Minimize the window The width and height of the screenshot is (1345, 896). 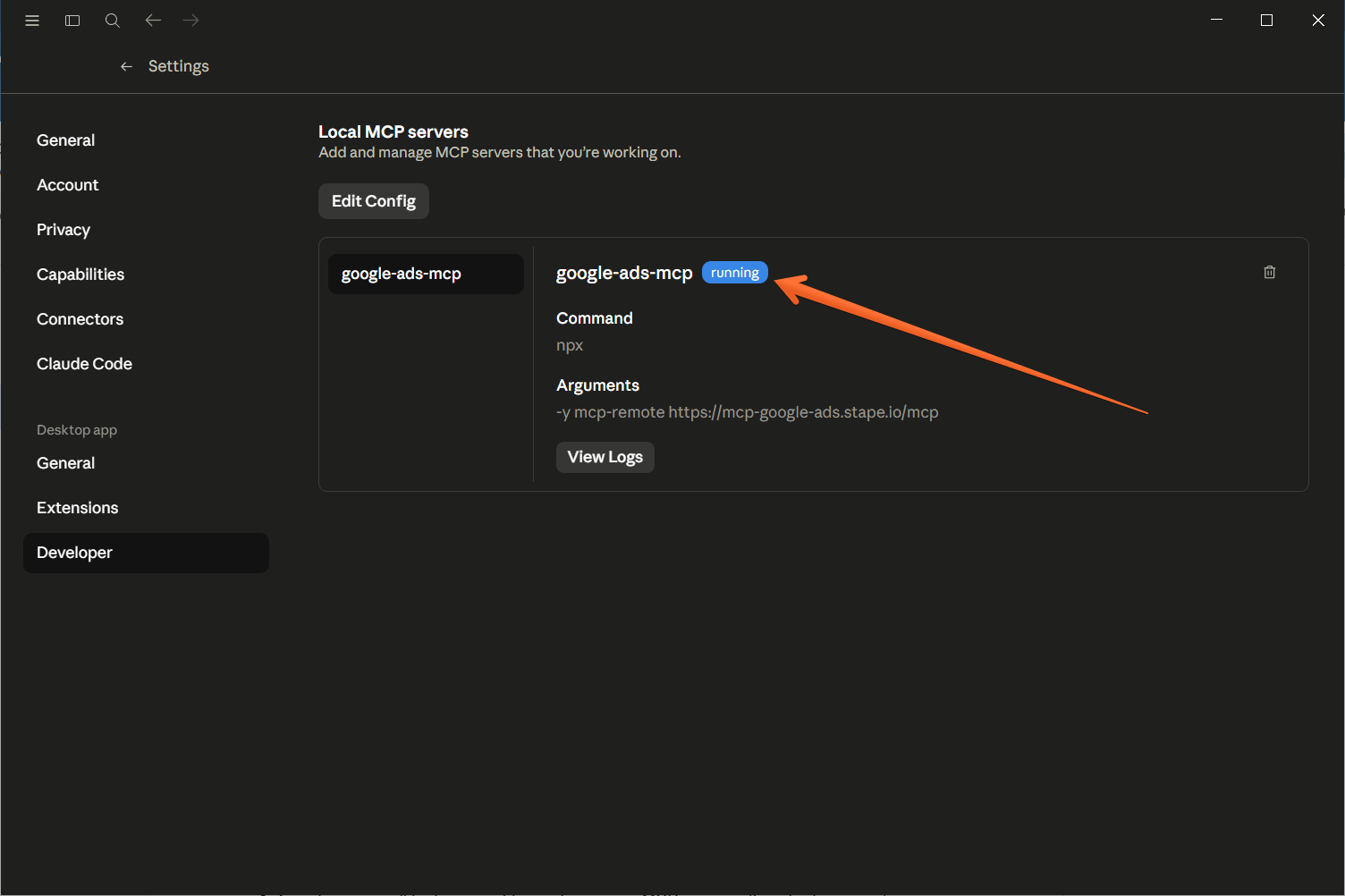point(1216,20)
